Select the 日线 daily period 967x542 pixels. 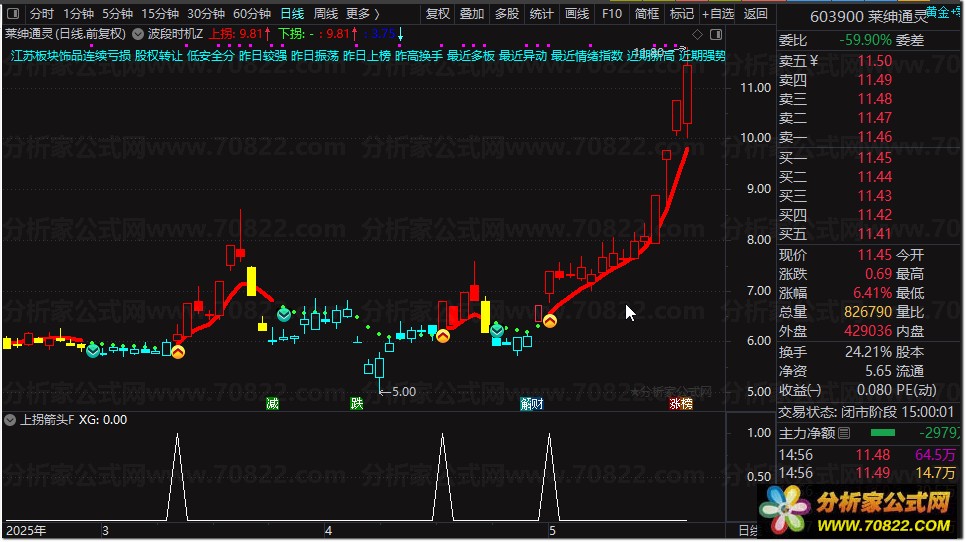tap(292, 14)
